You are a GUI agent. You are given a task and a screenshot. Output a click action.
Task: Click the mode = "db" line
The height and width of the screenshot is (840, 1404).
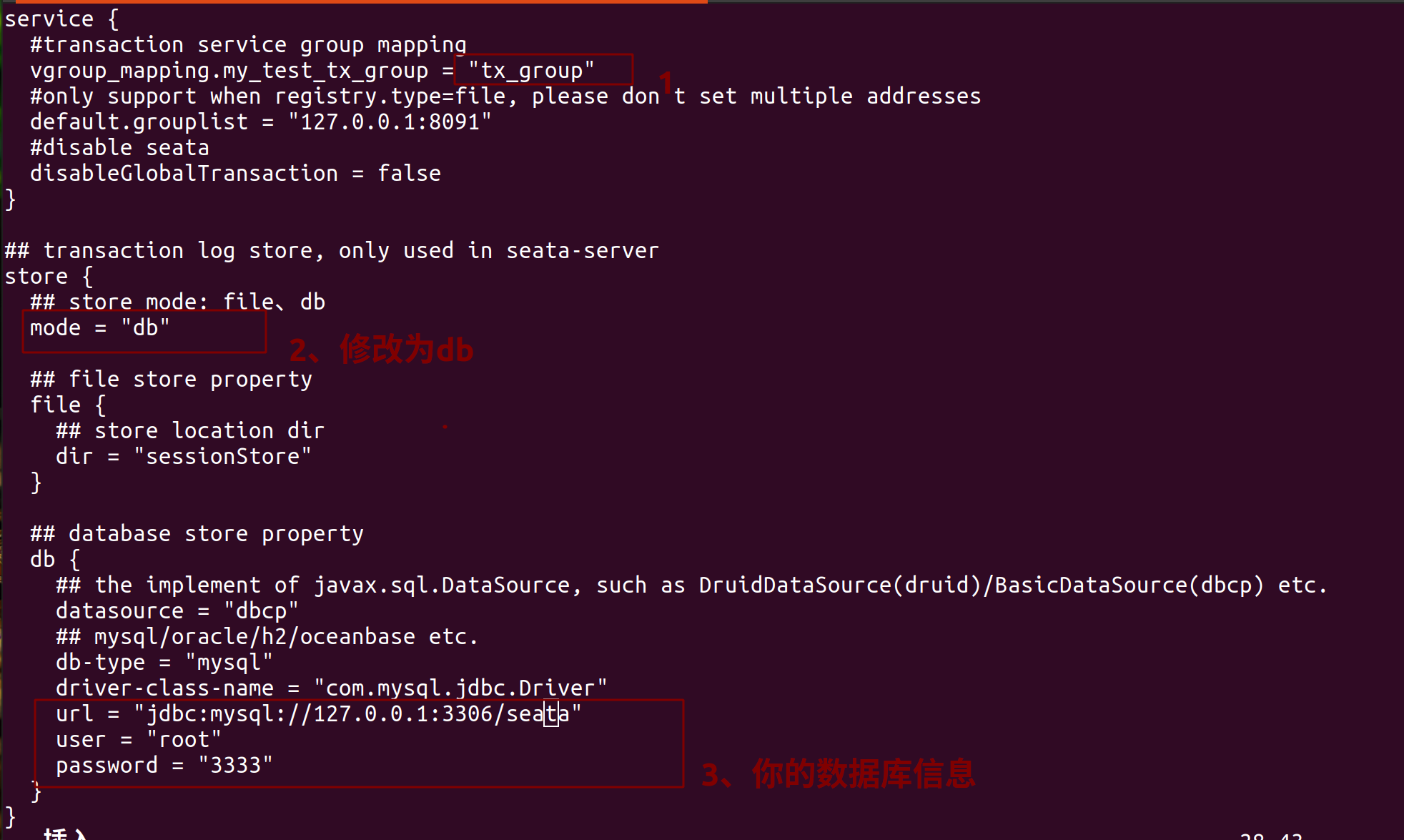[99, 327]
